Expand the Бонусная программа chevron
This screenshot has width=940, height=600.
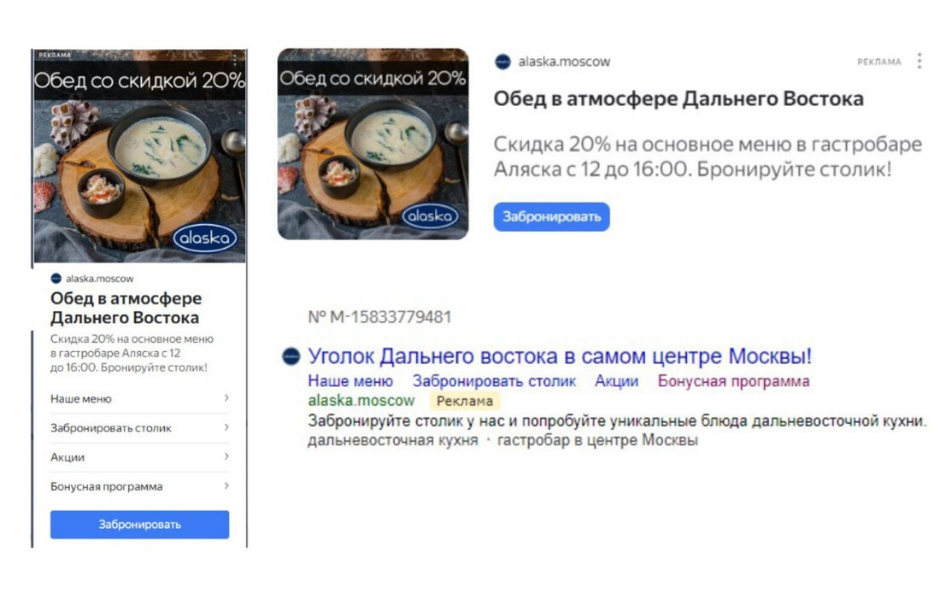click(226, 486)
